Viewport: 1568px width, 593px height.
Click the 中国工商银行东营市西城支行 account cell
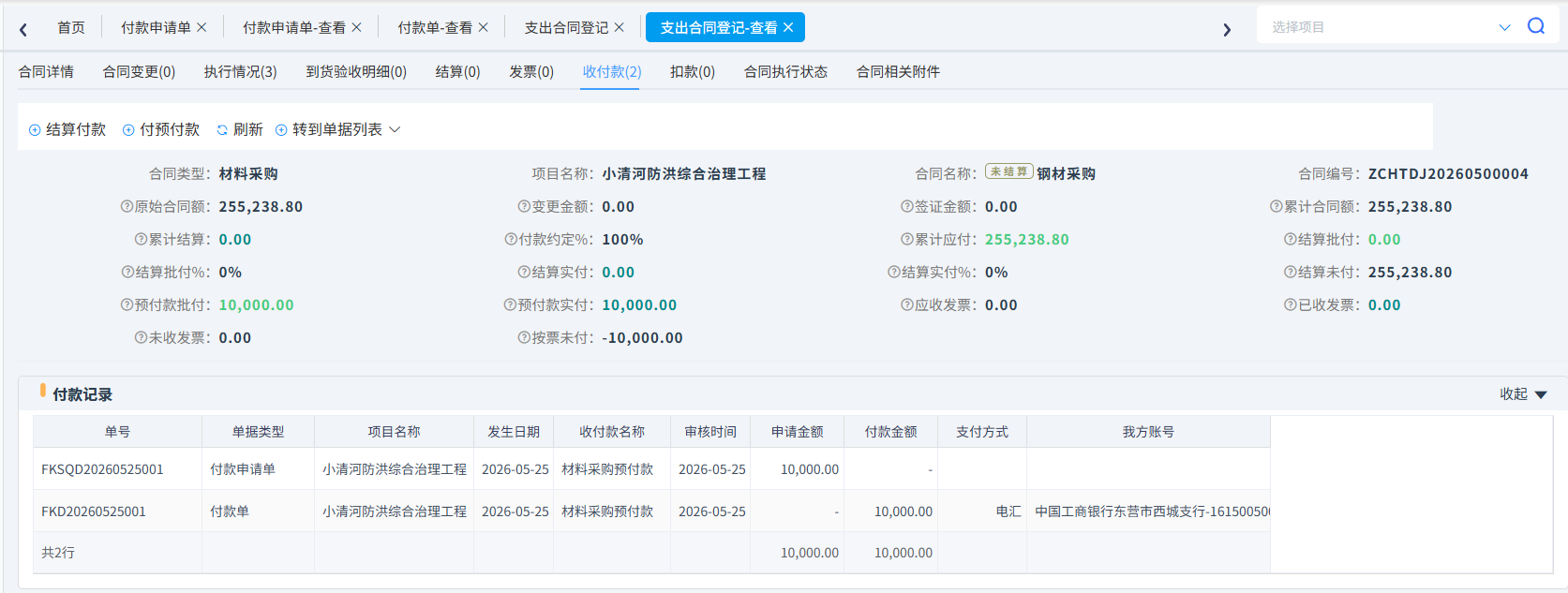coord(1149,511)
